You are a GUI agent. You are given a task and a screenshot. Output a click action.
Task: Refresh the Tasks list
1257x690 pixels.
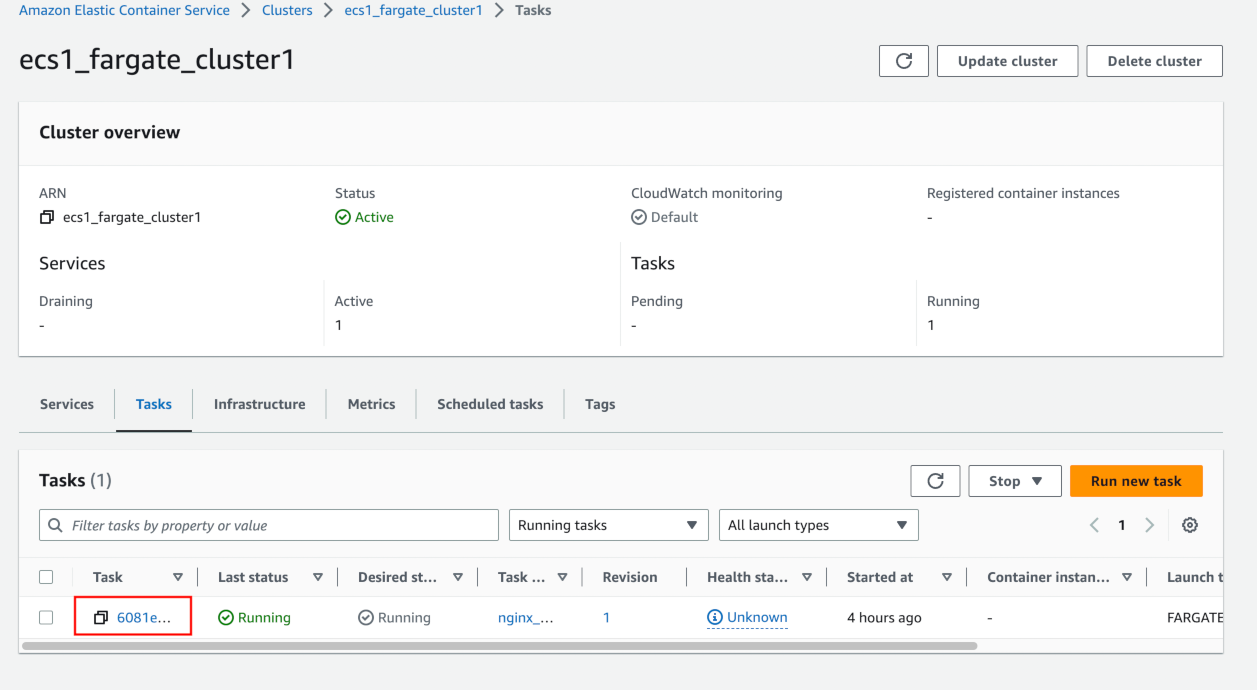935,481
